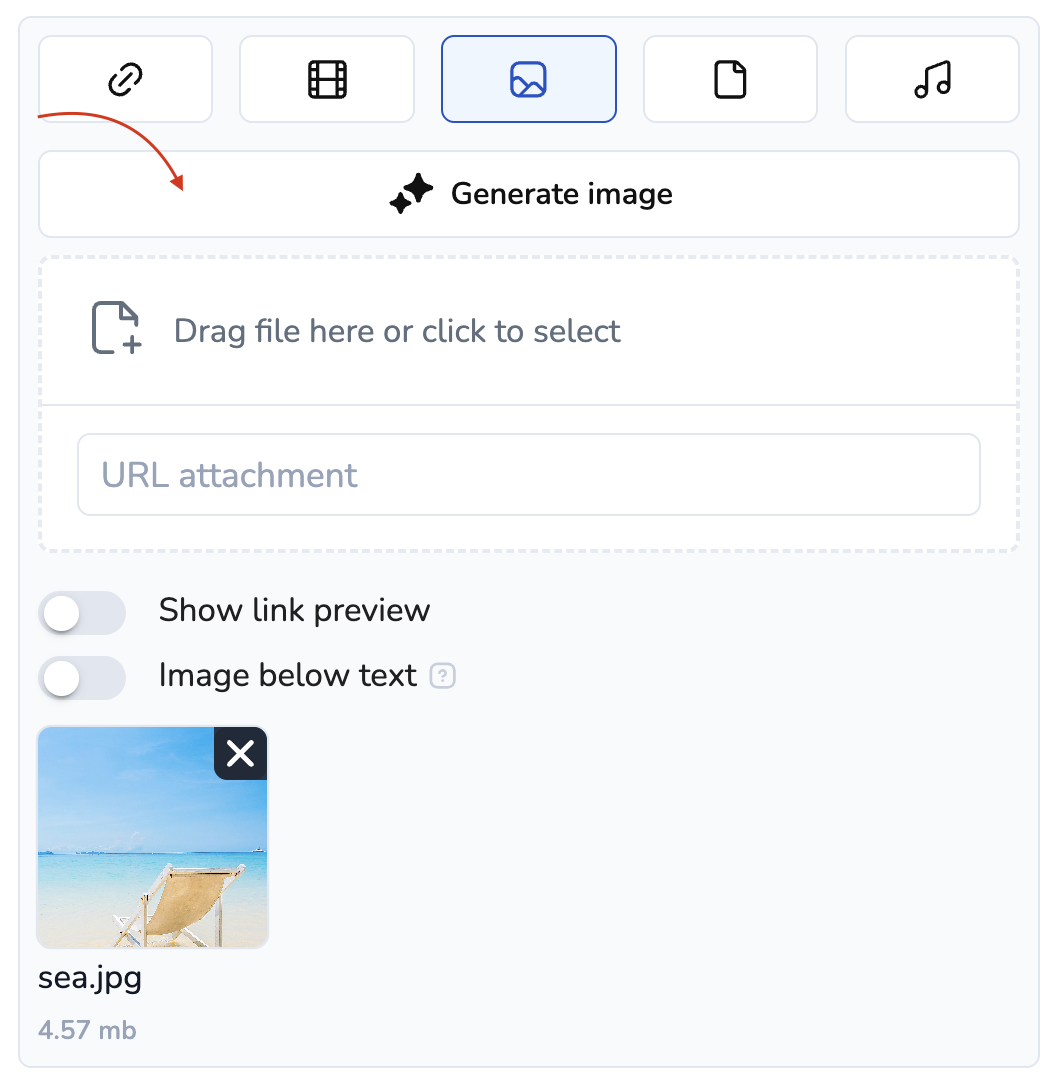Turn on the Image below text switch
The width and height of the screenshot is (1054, 1076).
click(x=82, y=678)
